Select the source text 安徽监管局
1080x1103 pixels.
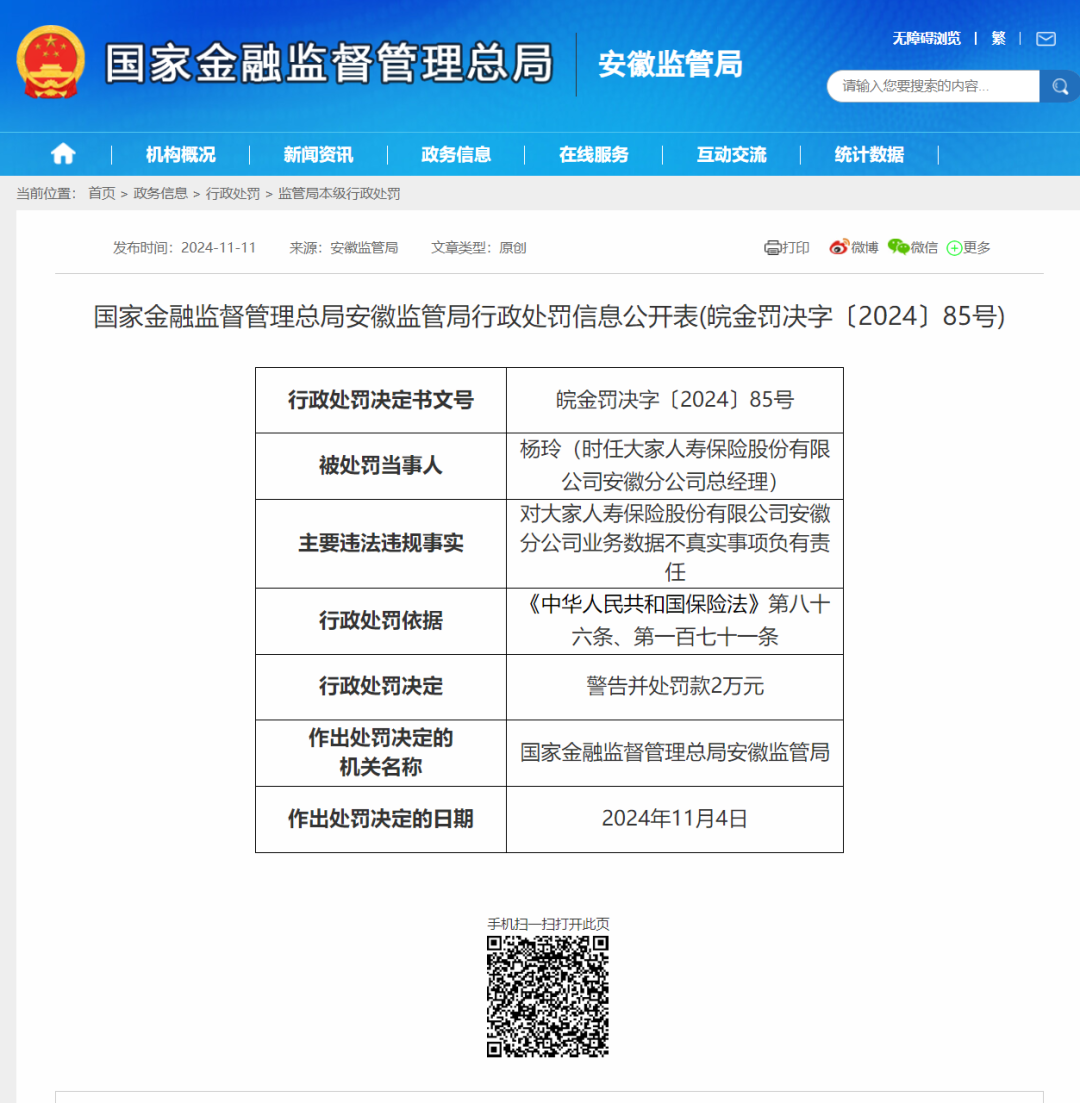tap(364, 248)
